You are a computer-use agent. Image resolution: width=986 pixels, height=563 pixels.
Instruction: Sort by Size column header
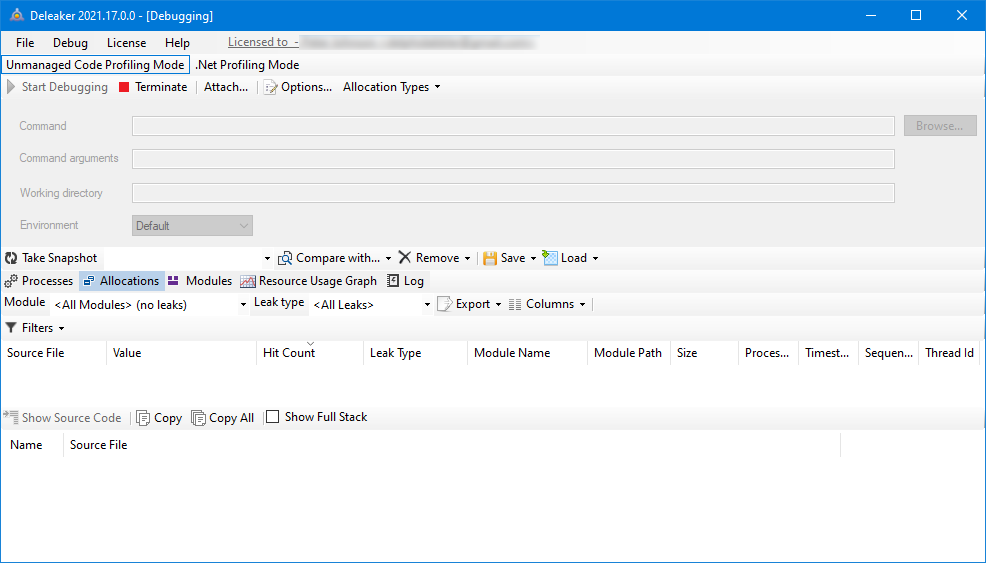(x=705, y=353)
